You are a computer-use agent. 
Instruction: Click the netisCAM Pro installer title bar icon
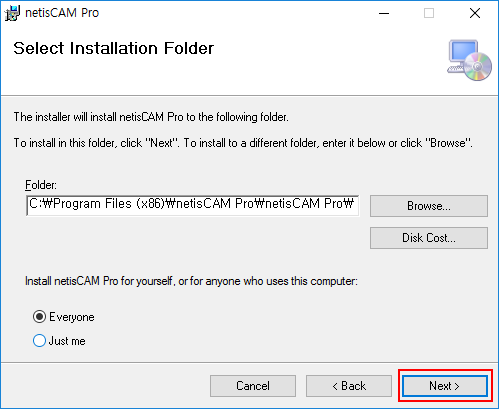click(12, 13)
